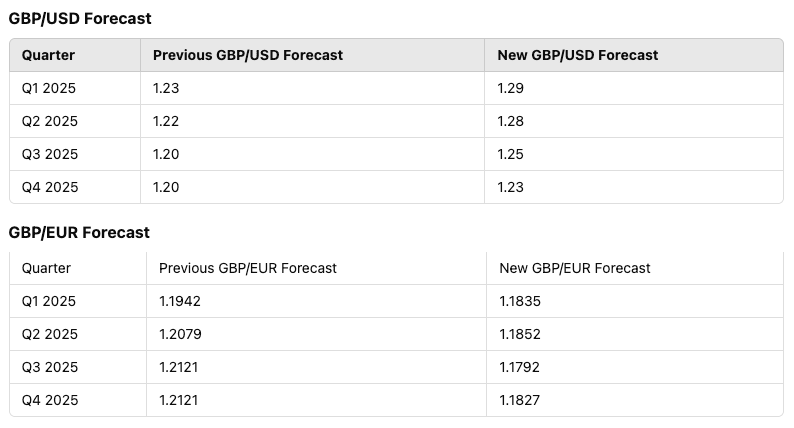Select the Previous GBP/EUR Forecast column header

point(248,268)
